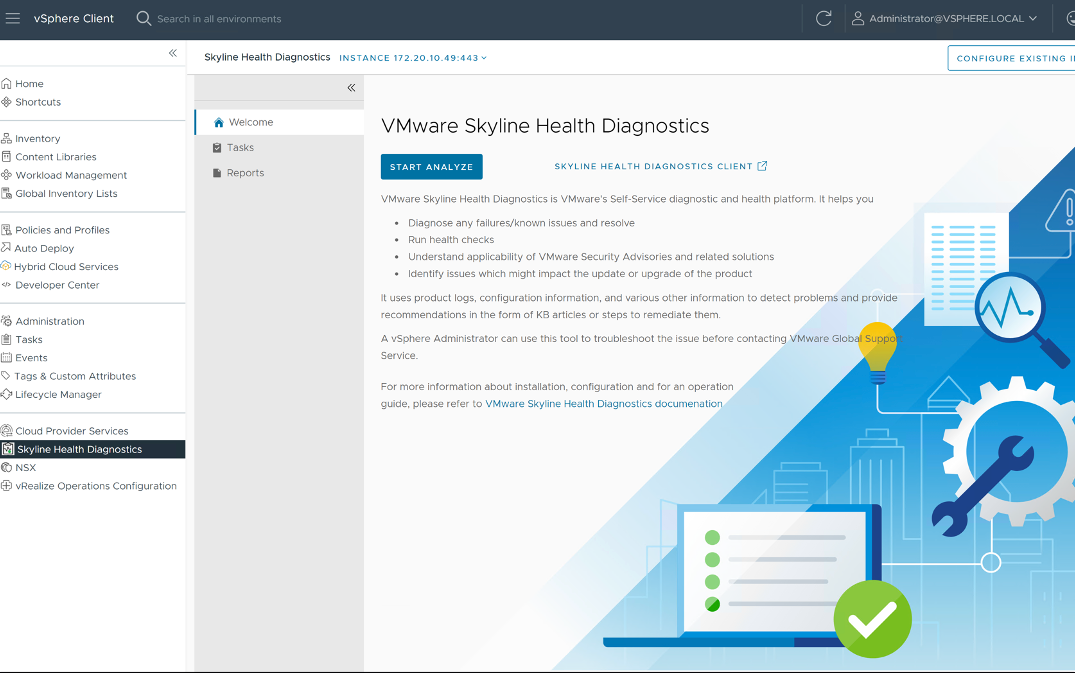1075x673 pixels.
Task: Click the Start Analyze button
Action: [x=431, y=167]
